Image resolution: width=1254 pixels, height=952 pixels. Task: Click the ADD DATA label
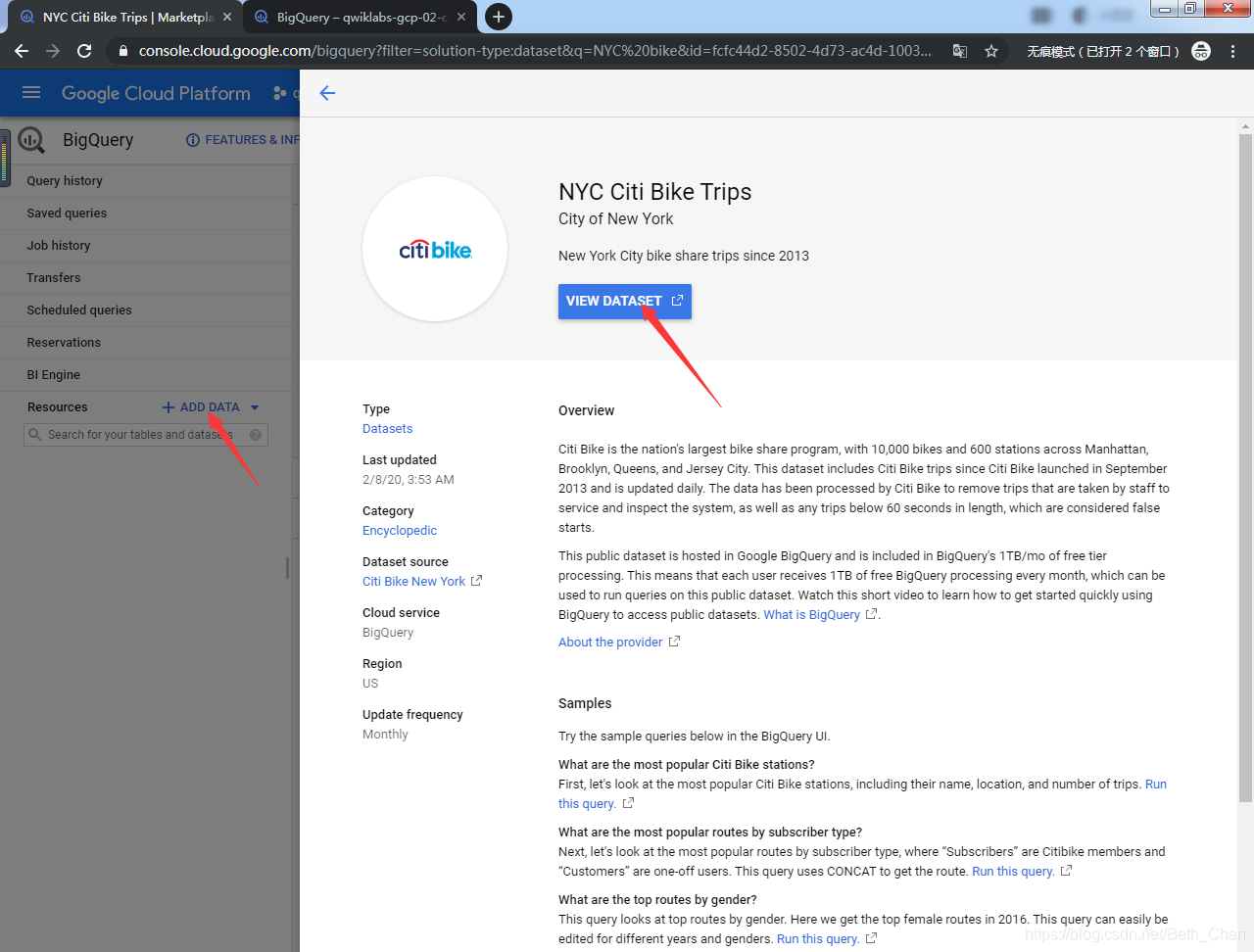click(x=210, y=407)
